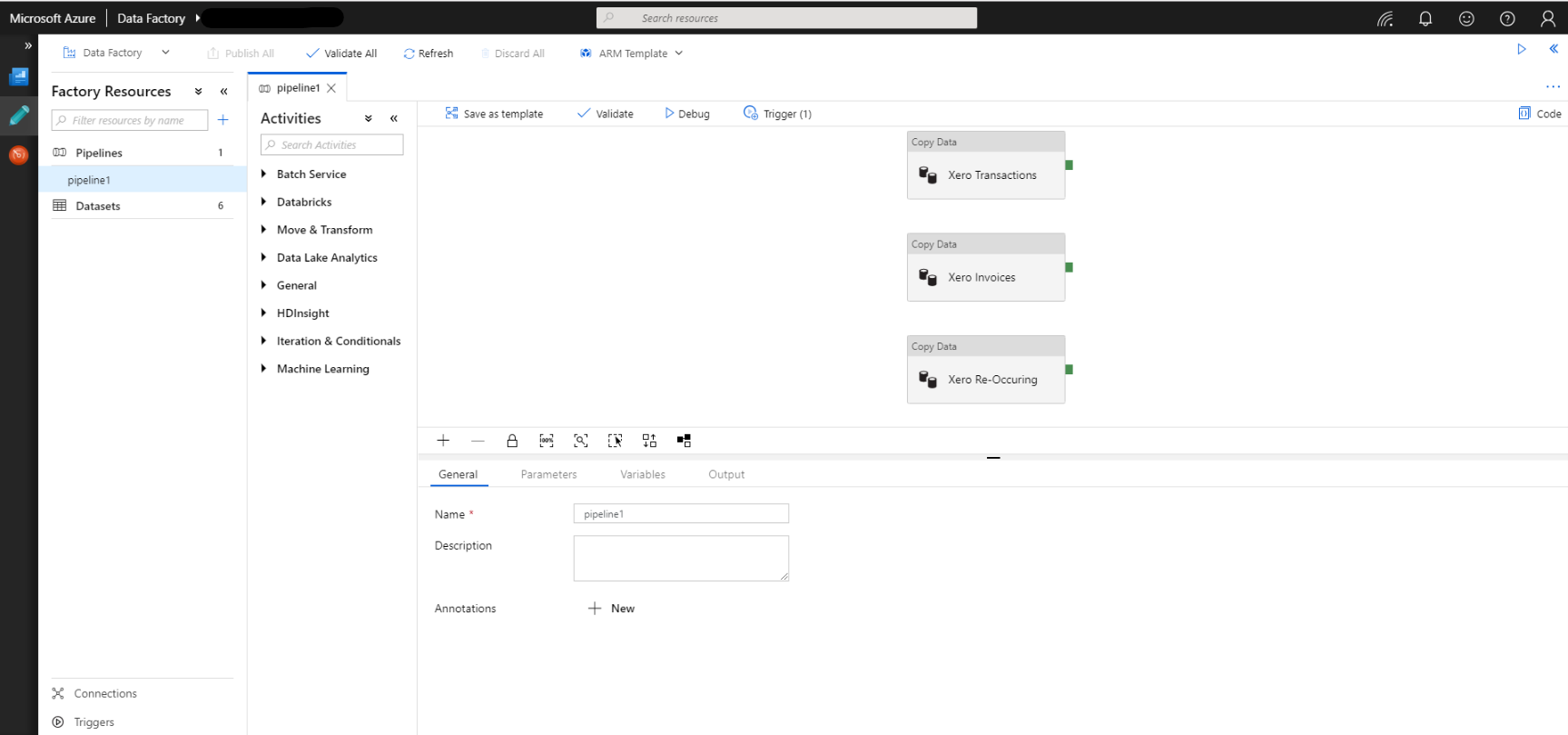This screenshot has height=735, width=1568.
Task: Expand the Data Lake Analytics category
Action: 263,257
